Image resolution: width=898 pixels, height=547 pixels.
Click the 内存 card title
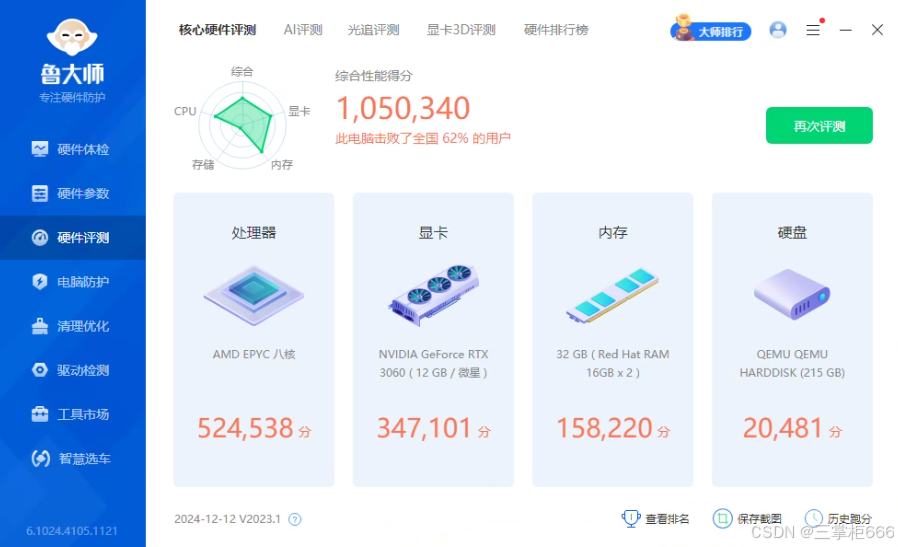click(613, 233)
